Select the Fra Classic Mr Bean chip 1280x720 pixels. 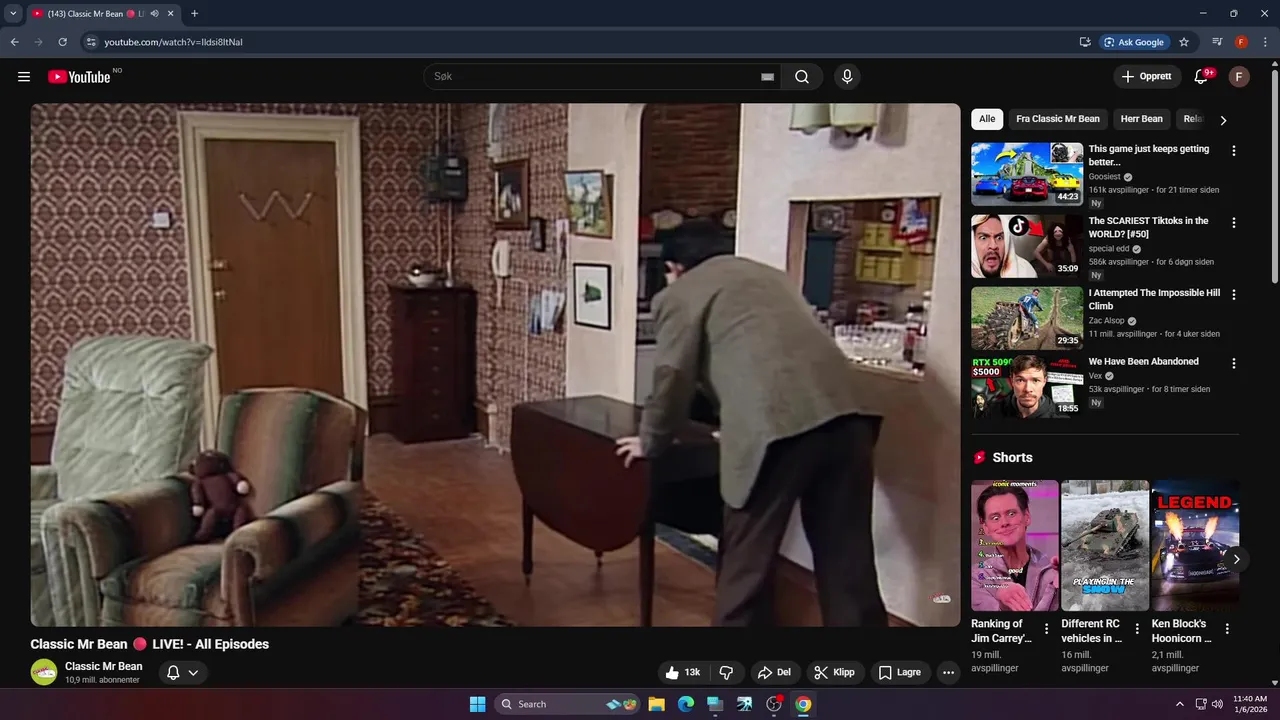coord(1058,119)
